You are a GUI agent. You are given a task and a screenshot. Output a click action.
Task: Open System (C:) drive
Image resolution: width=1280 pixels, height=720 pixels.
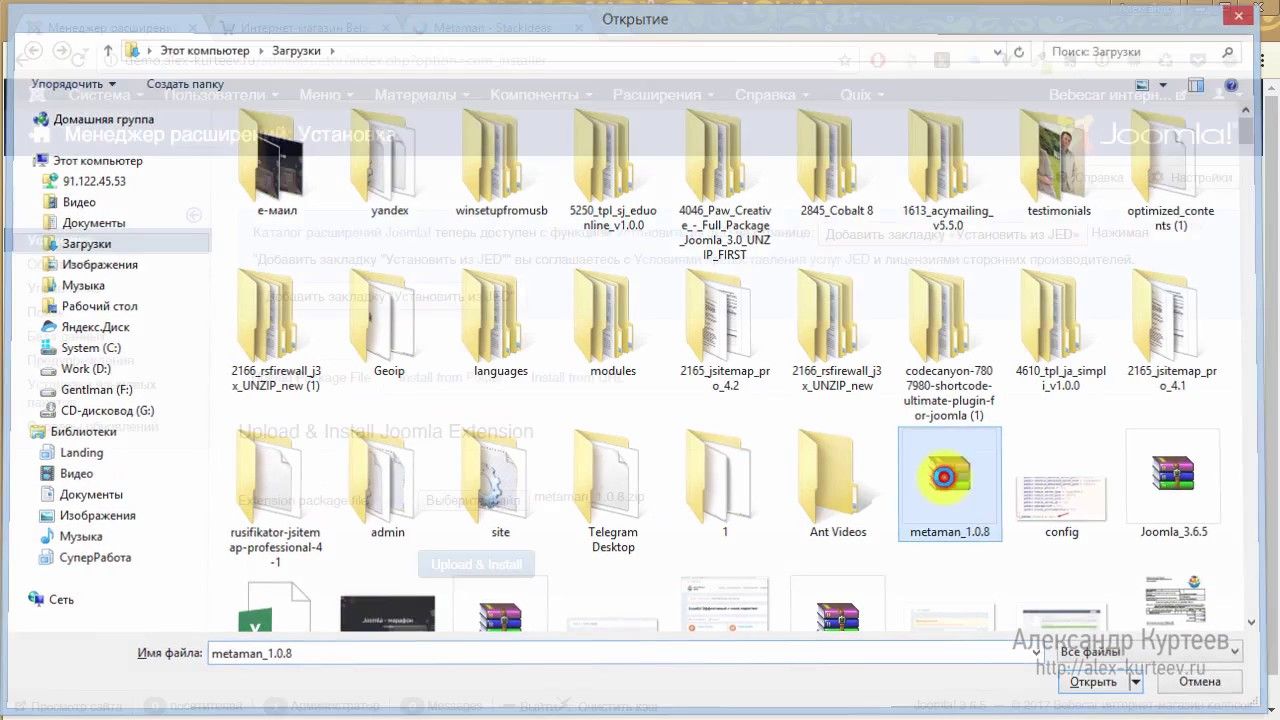80,348
